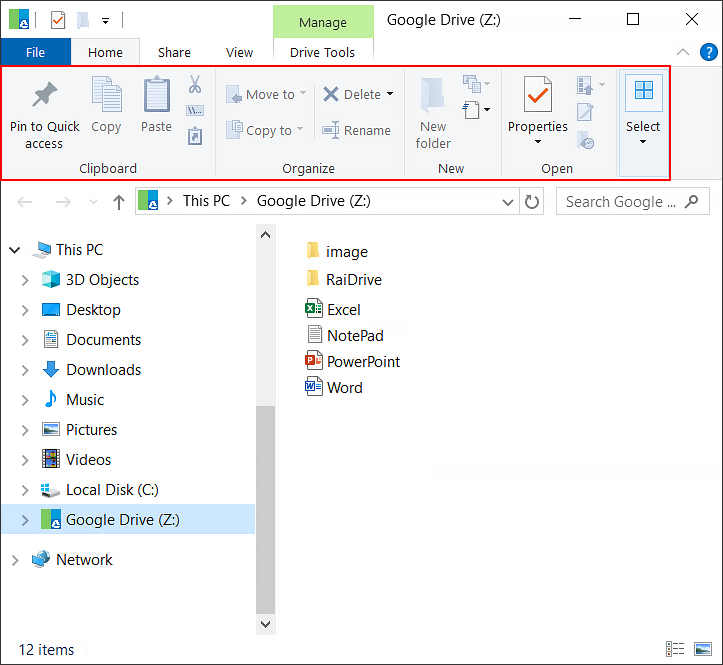Open the RaiDrive folder
Screen dimensions: 723x665
[x=344, y=279]
